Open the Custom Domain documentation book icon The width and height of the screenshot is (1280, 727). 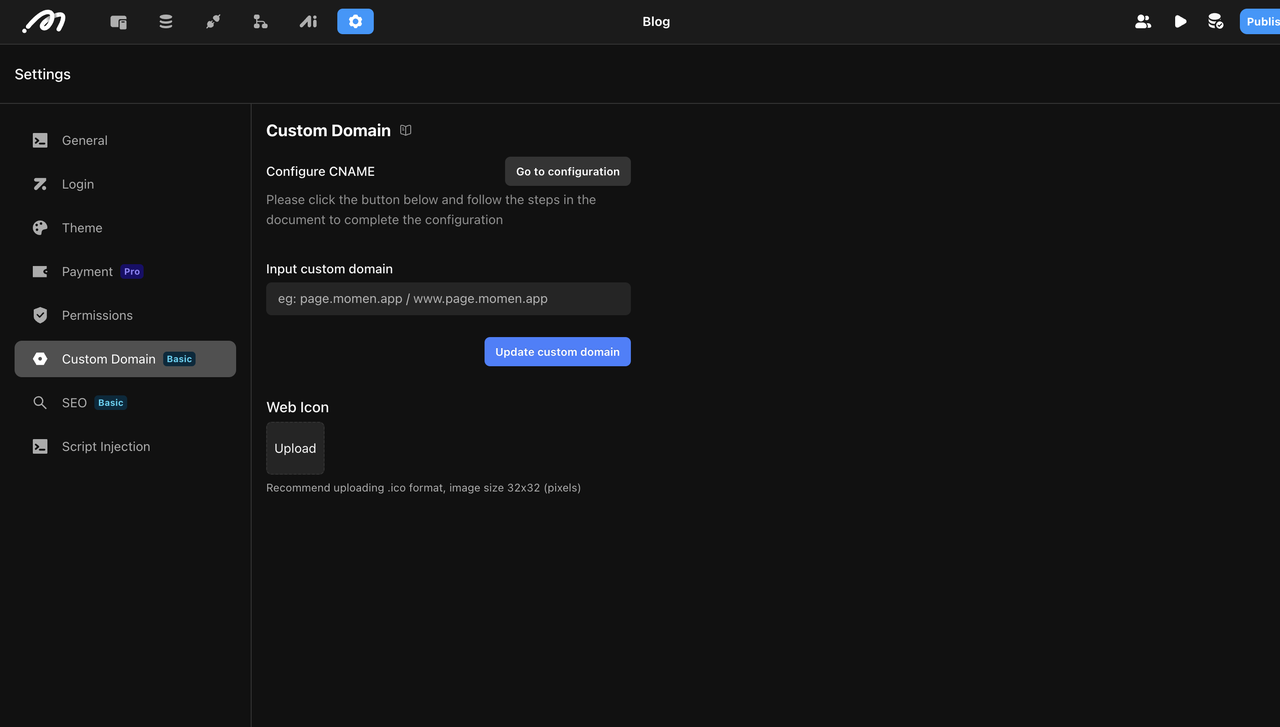[406, 130]
